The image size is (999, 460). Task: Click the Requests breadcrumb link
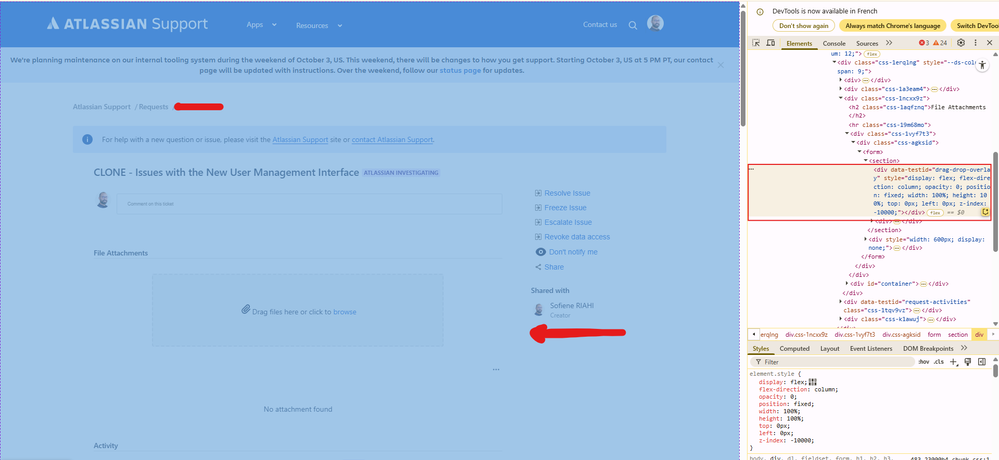154,107
